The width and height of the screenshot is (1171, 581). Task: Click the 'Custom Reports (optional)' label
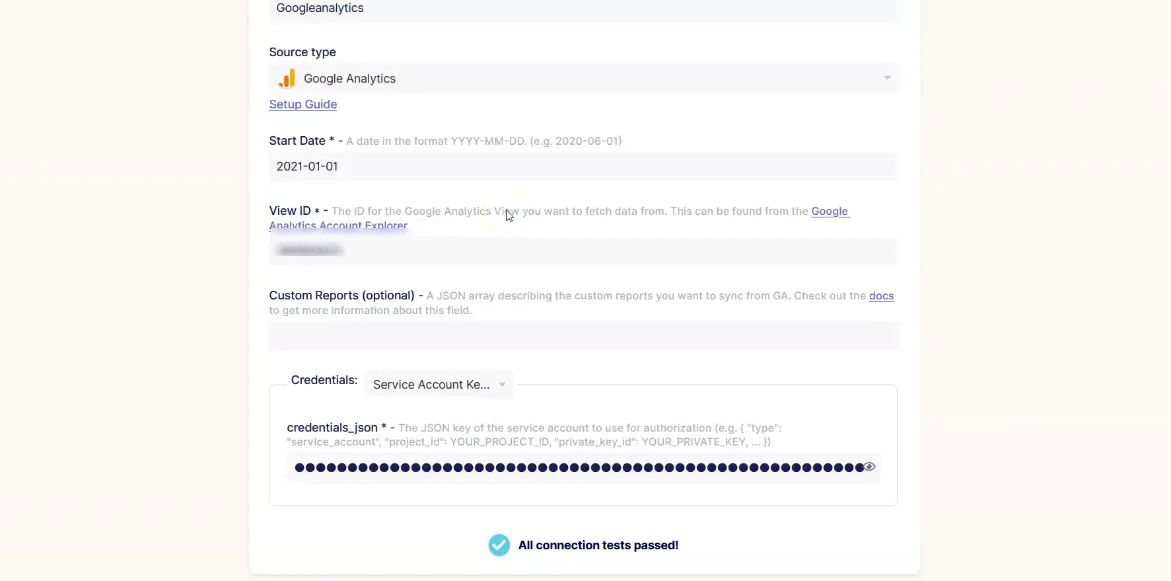coord(341,296)
